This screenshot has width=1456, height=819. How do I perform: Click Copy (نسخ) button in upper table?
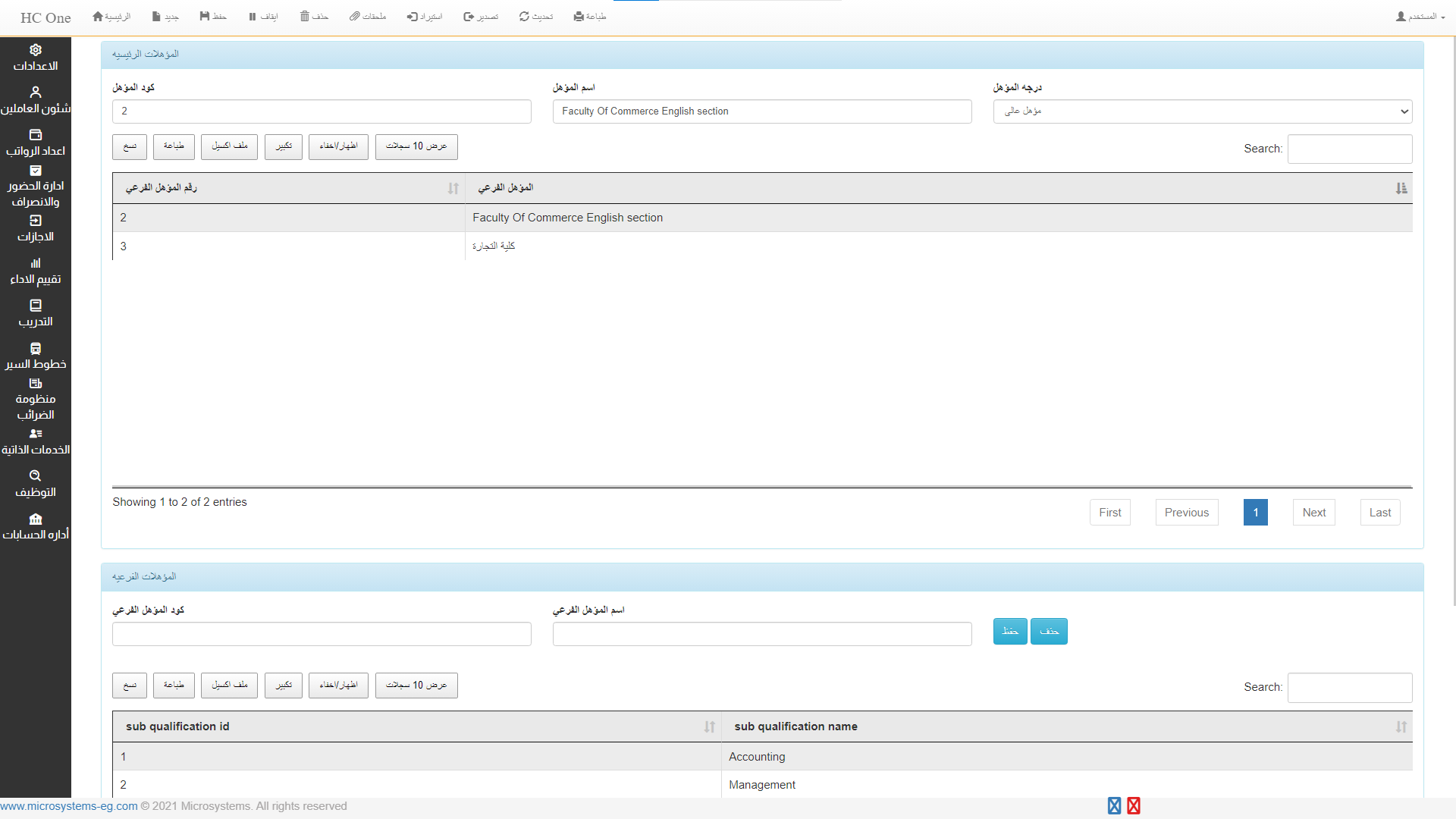130,146
